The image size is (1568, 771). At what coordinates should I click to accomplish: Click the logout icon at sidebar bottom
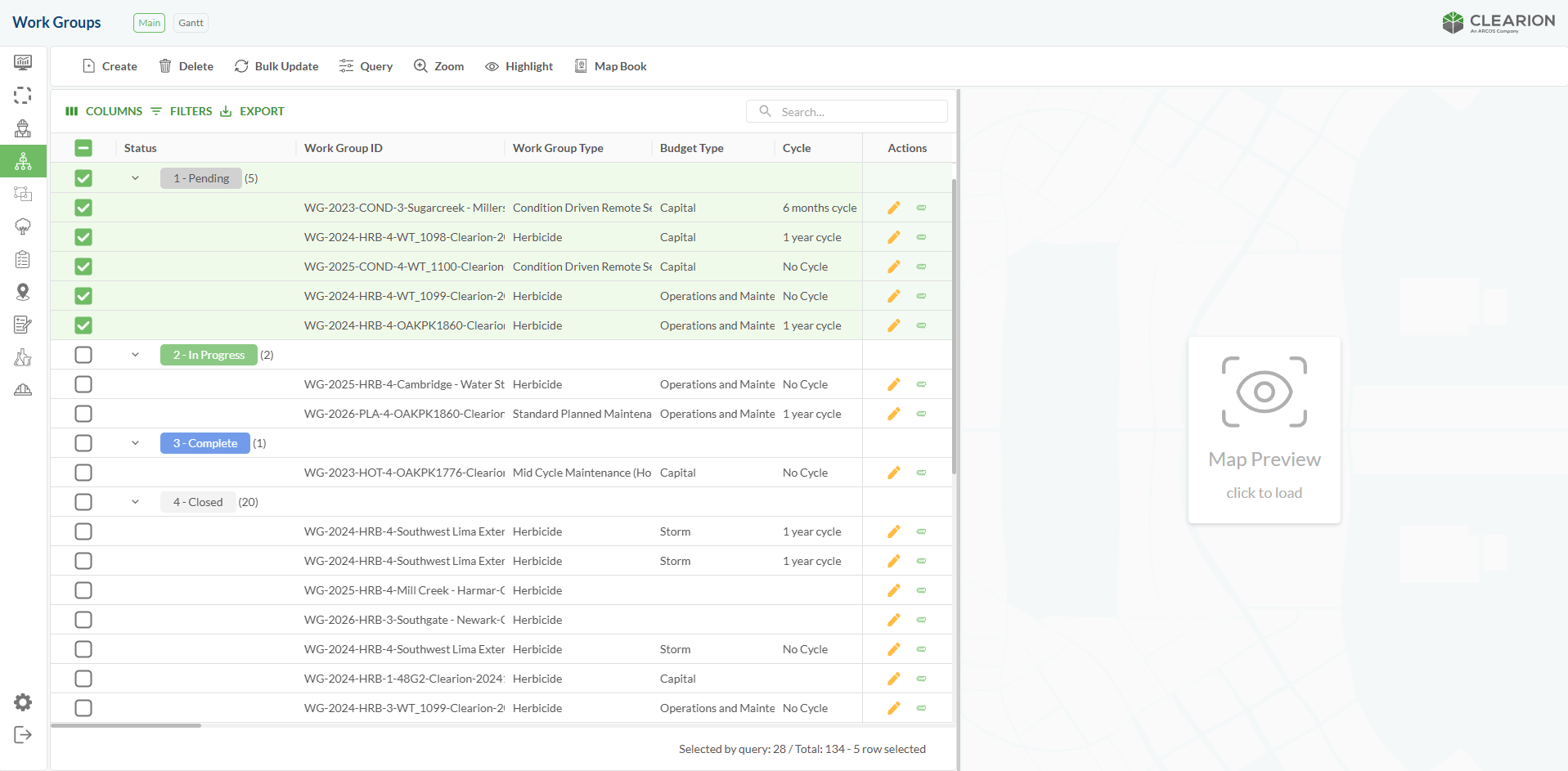click(23, 735)
